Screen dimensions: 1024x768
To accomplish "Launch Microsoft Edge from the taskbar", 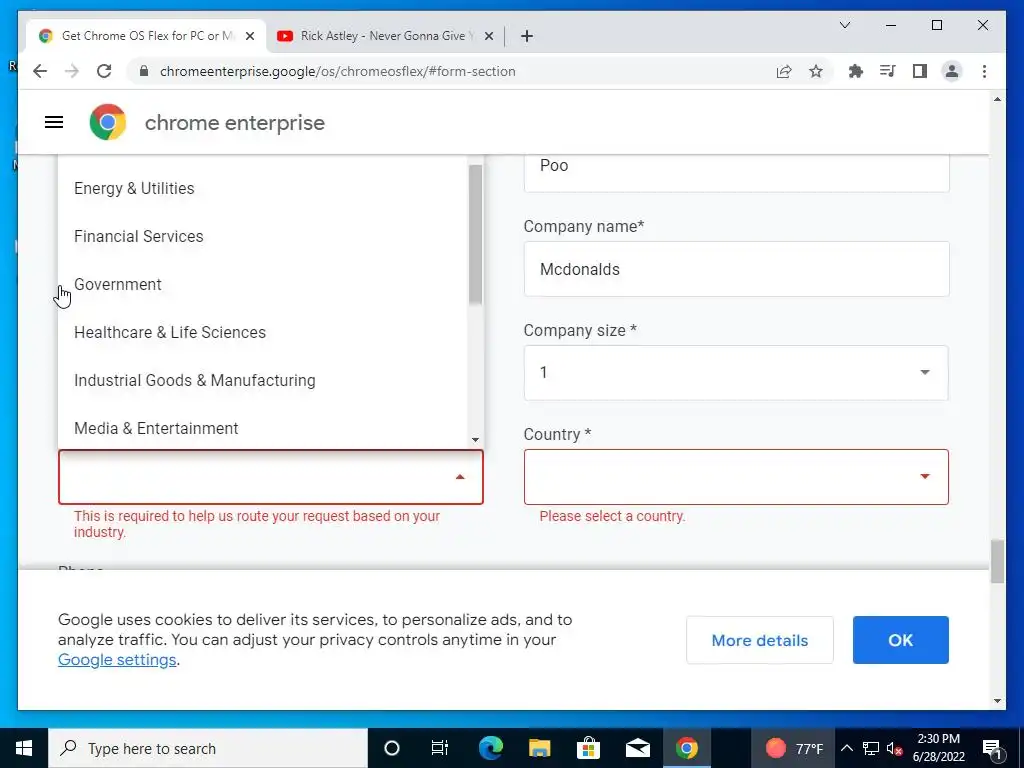I will (490, 748).
